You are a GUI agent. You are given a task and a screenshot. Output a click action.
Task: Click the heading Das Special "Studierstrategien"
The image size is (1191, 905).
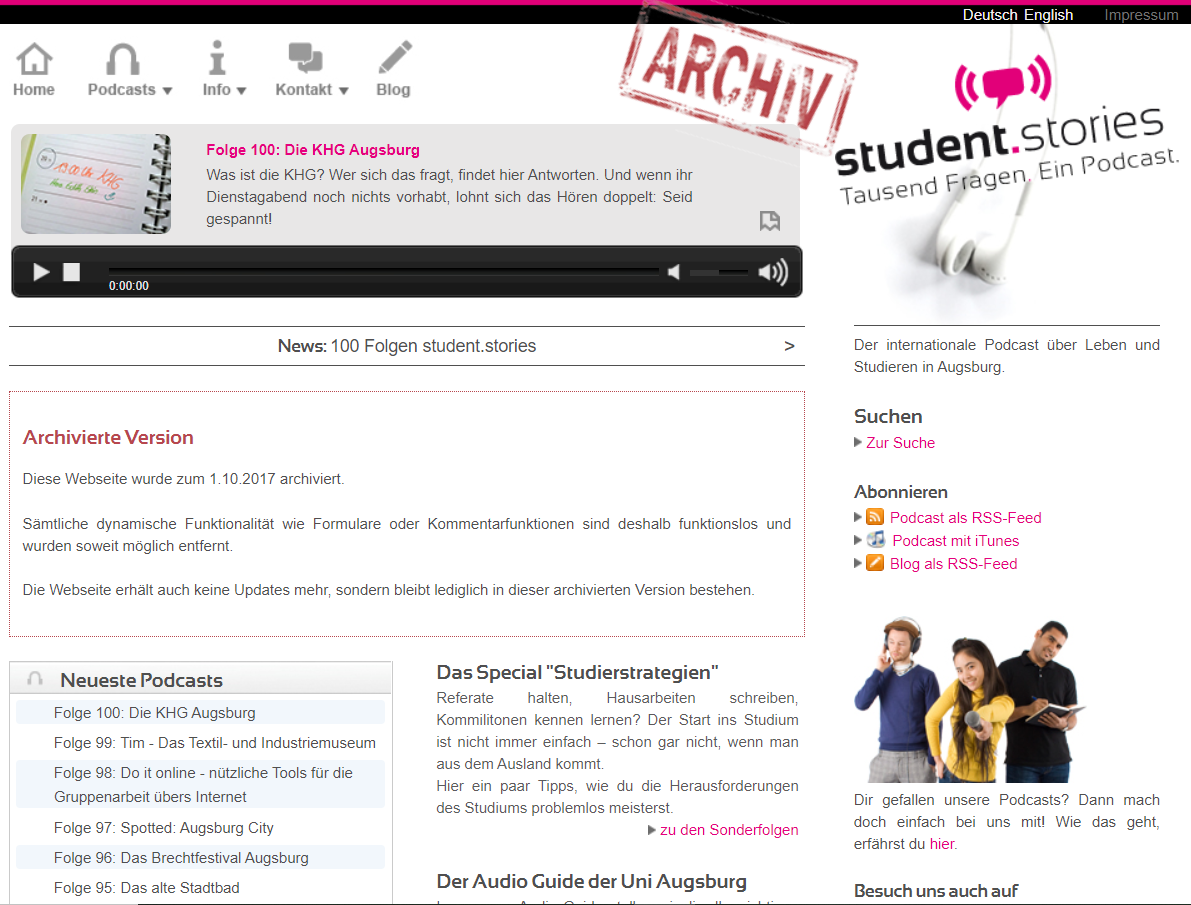(577, 672)
